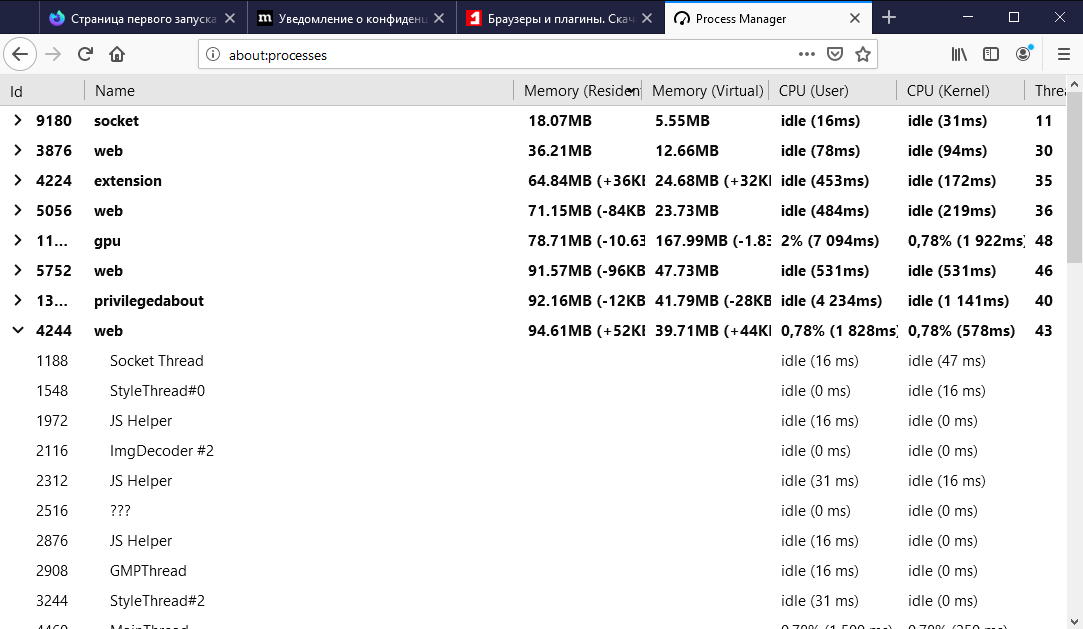Close the Process Manager tab
Screen dimensions: 1083x629
click(x=854, y=18)
